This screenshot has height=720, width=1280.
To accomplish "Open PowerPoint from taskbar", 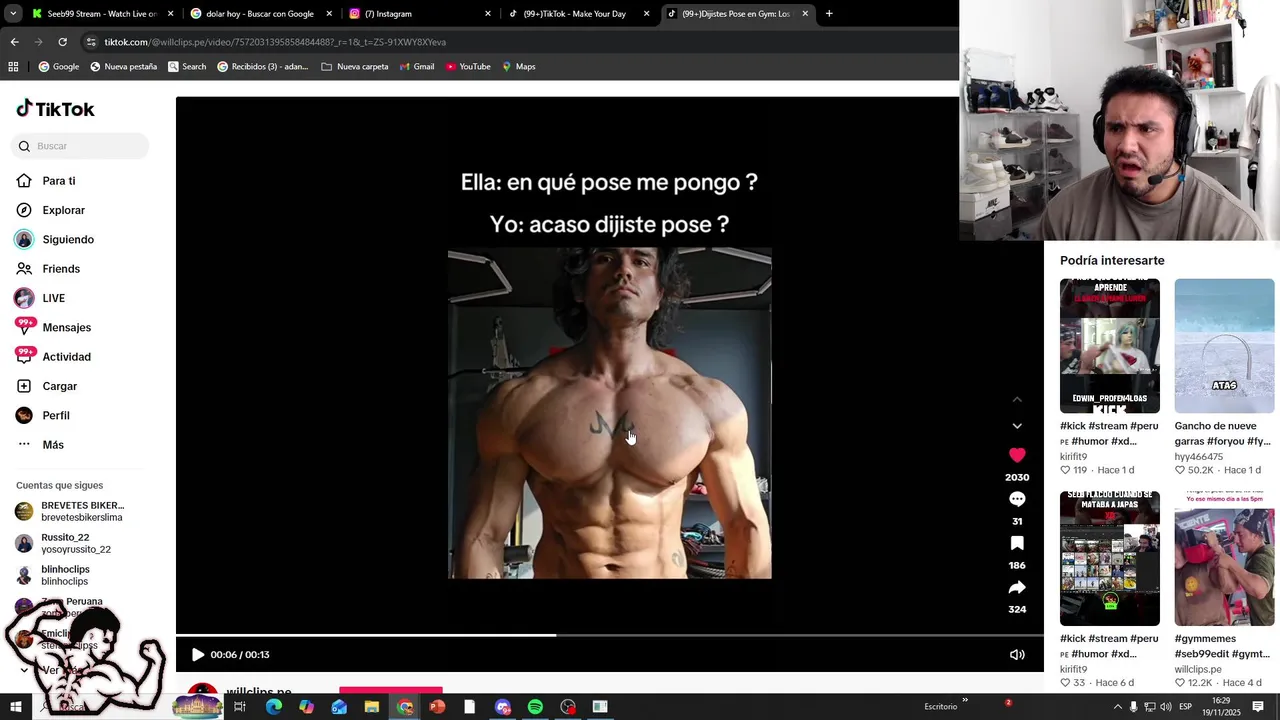I will [x=437, y=707].
